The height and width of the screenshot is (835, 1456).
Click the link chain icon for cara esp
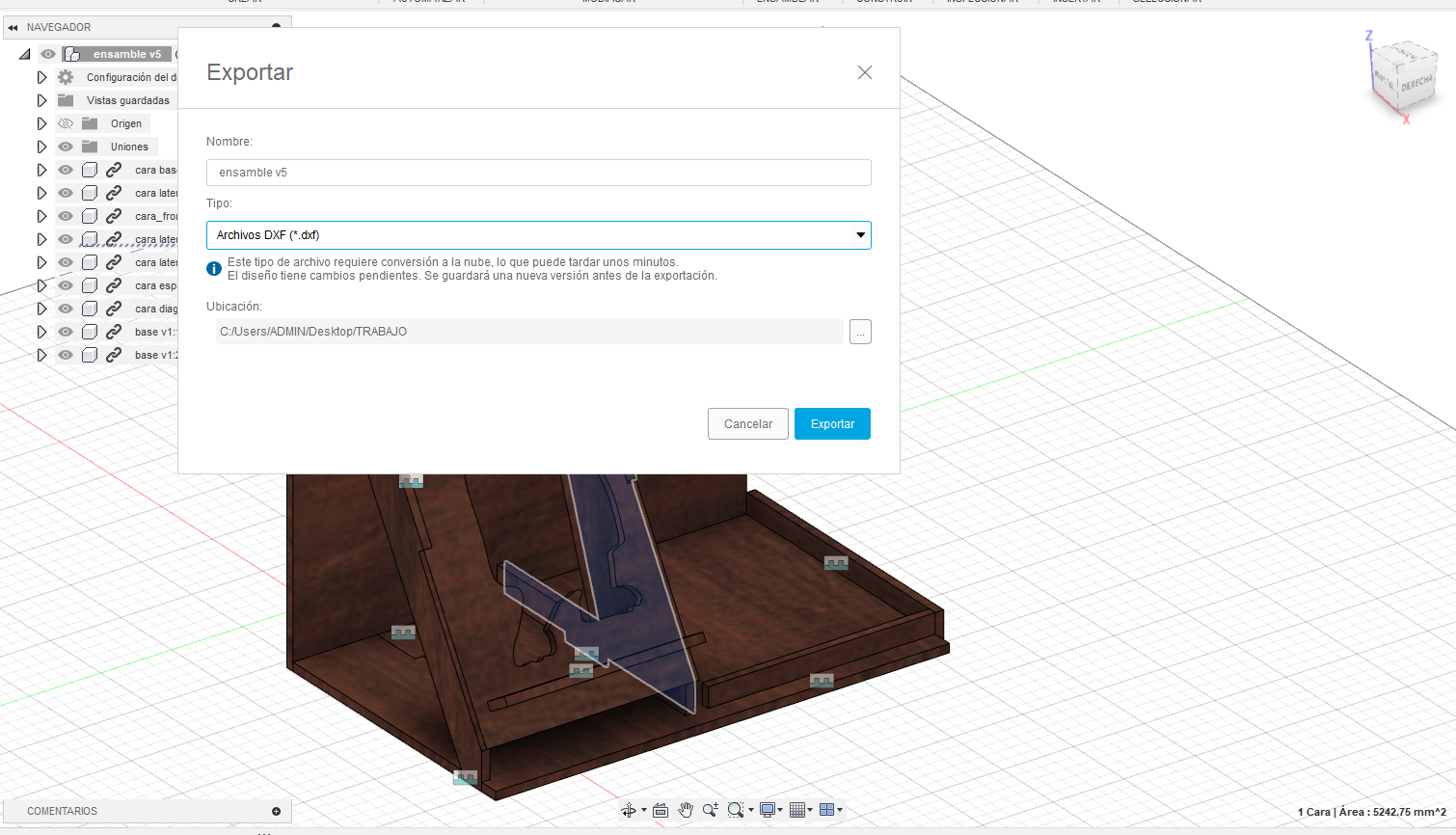click(x=114, y=285)
